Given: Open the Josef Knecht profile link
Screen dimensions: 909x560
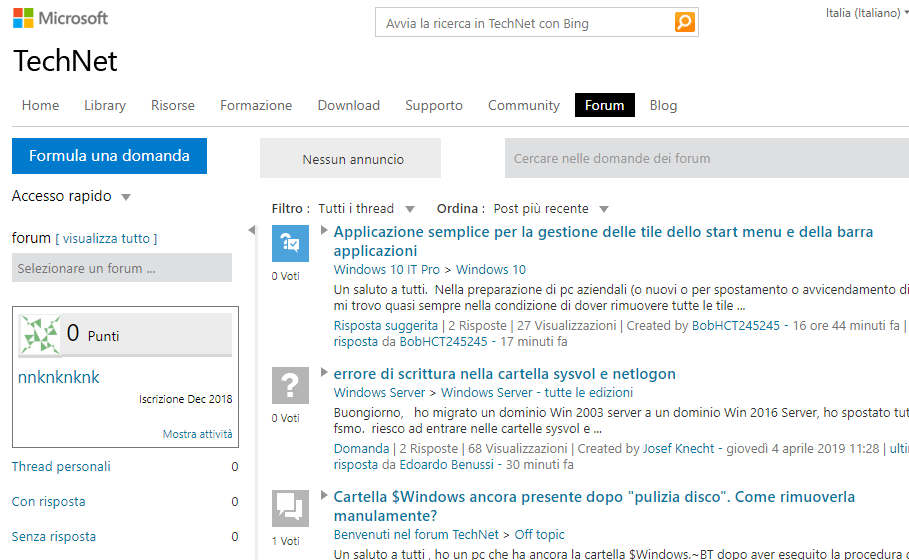Looking at the screenshot, I should (x=678, y=449).
